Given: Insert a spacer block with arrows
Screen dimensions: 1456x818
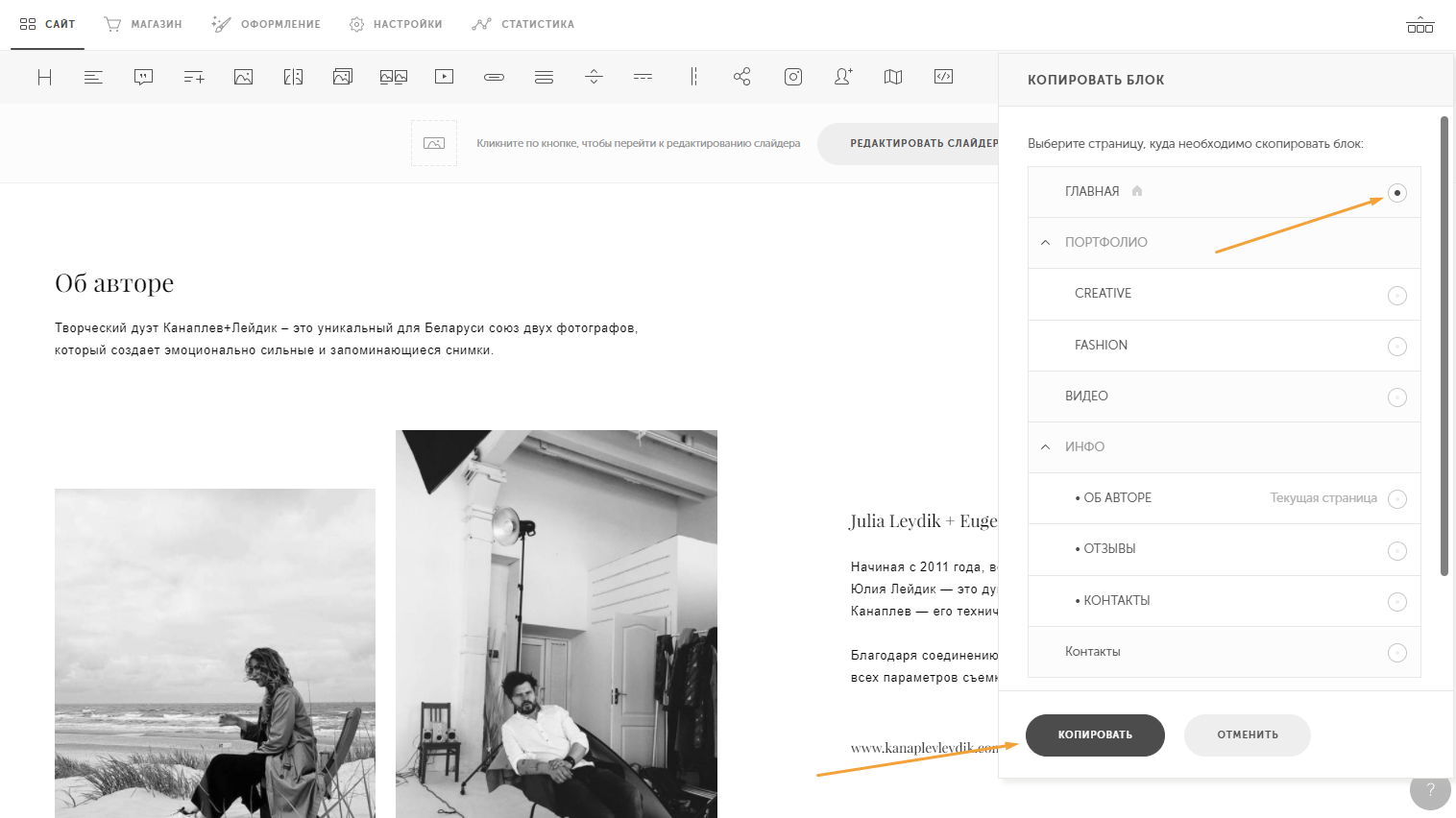Looking at the screenshot, I should coord(594,77).
